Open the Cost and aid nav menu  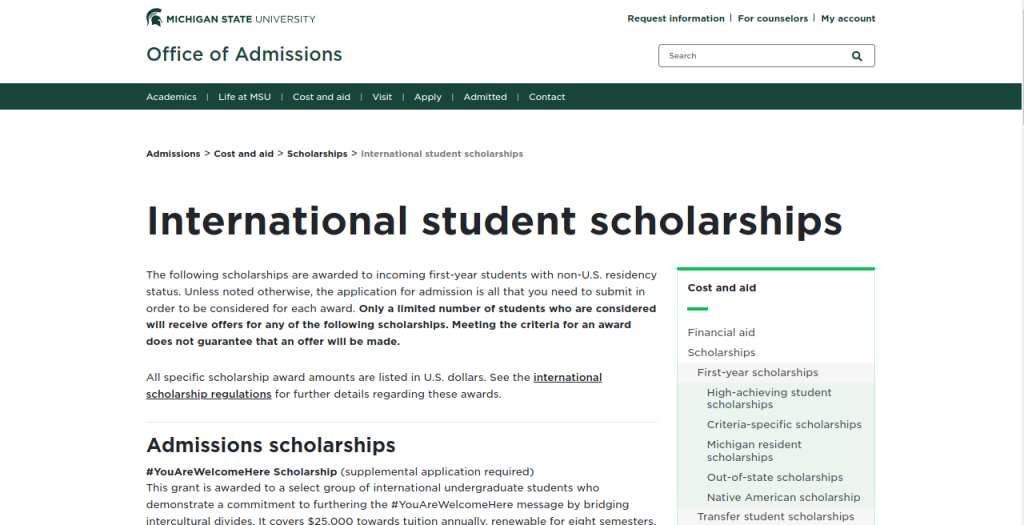[321, 97]
